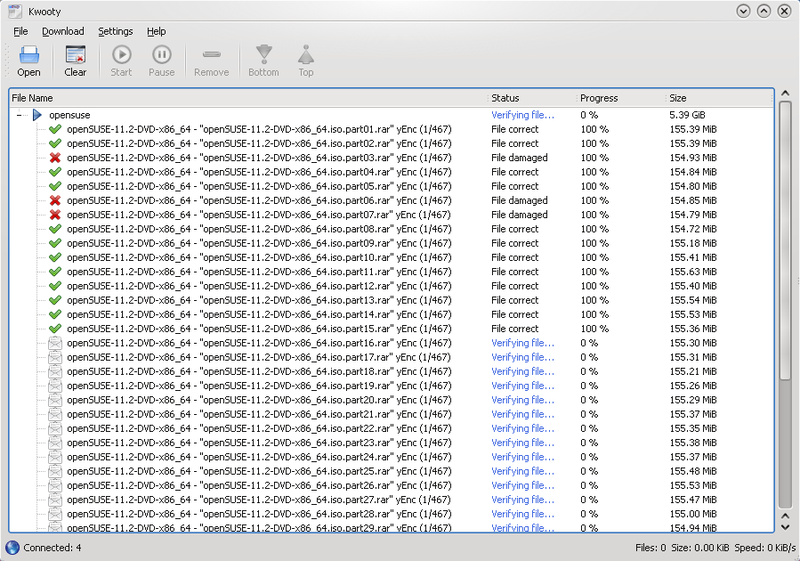Screen dimensions: 800x561
Task: Click the globe connection icon in status bar
Action: (x=12, y=548)
